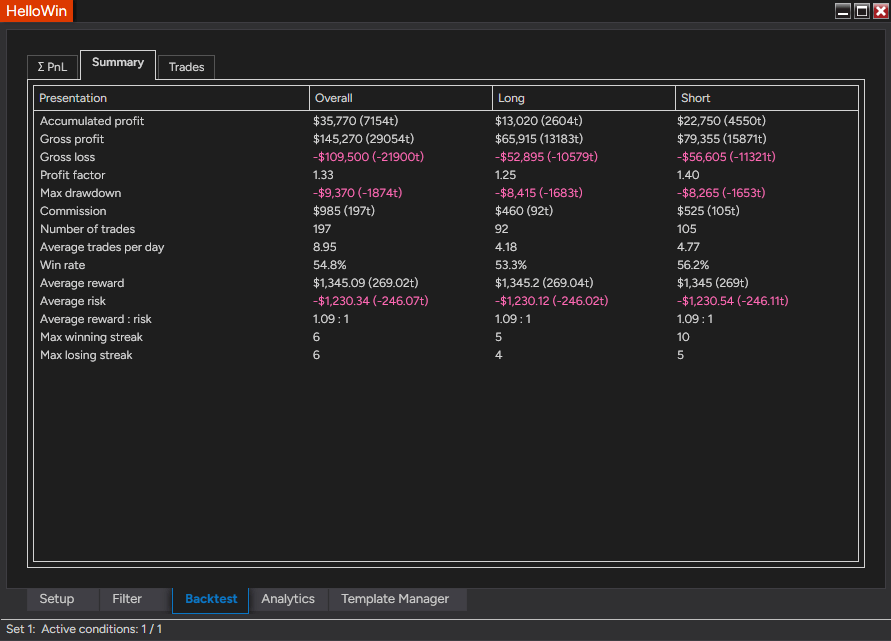Select the Win rate row label
The height and width of the screenshot is (641, 891).
pos(63,265)
